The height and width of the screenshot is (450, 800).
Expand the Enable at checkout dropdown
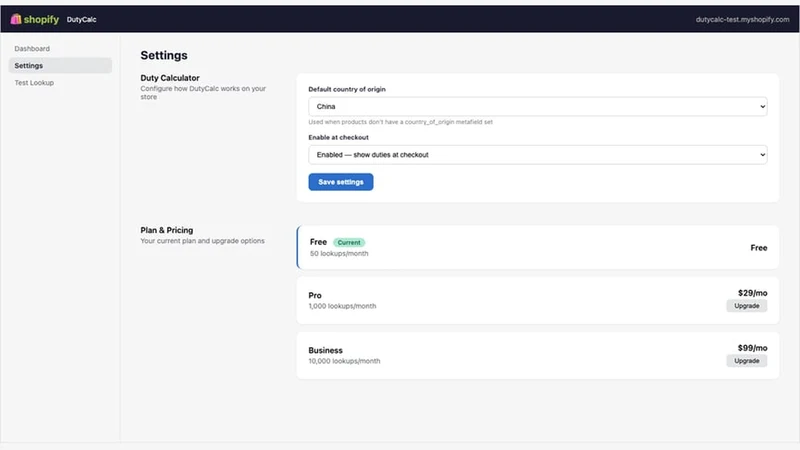[x=537, y=155]
